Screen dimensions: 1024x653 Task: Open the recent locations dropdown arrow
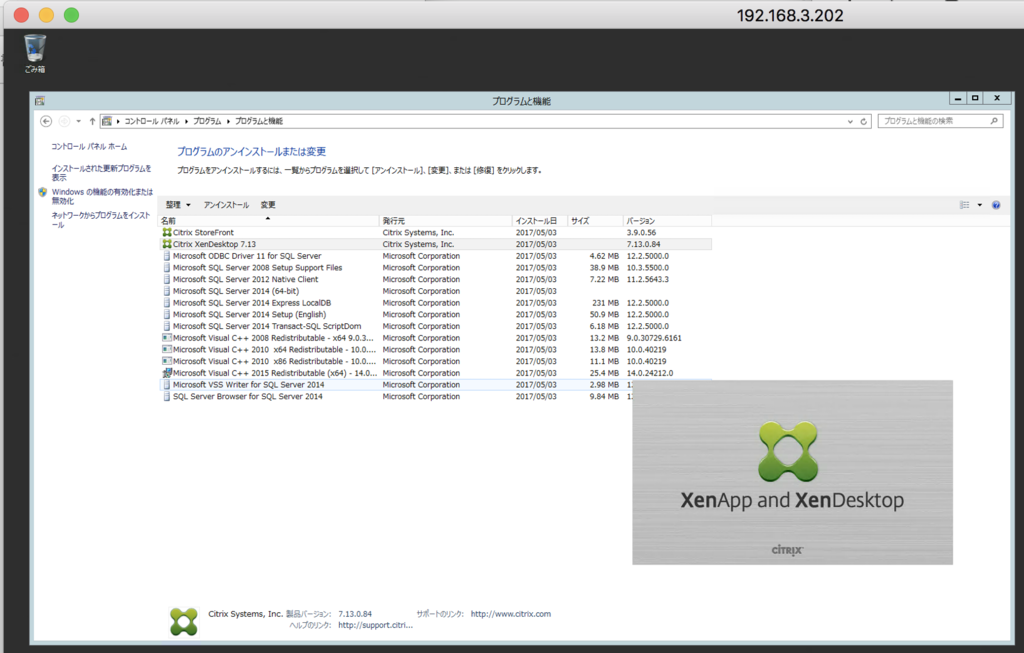coord(78,121)
